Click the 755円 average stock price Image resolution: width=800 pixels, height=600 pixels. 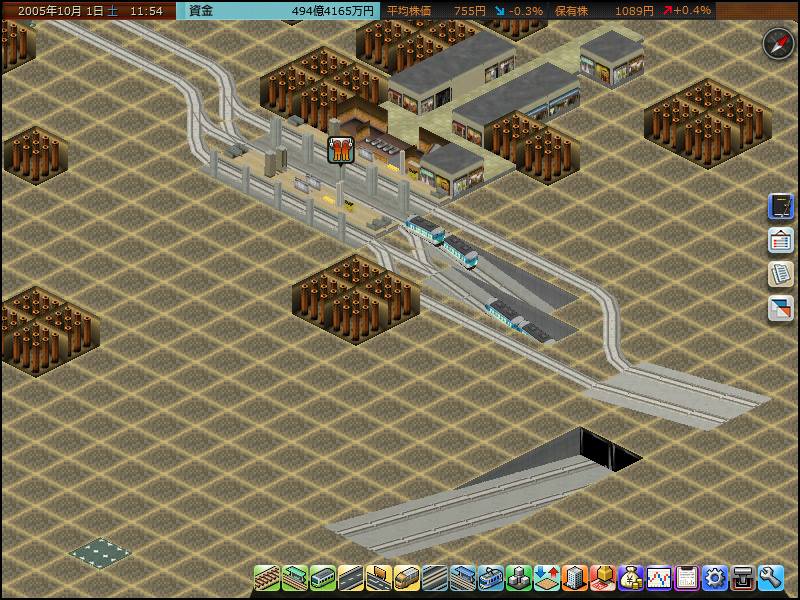click(469, 11)
